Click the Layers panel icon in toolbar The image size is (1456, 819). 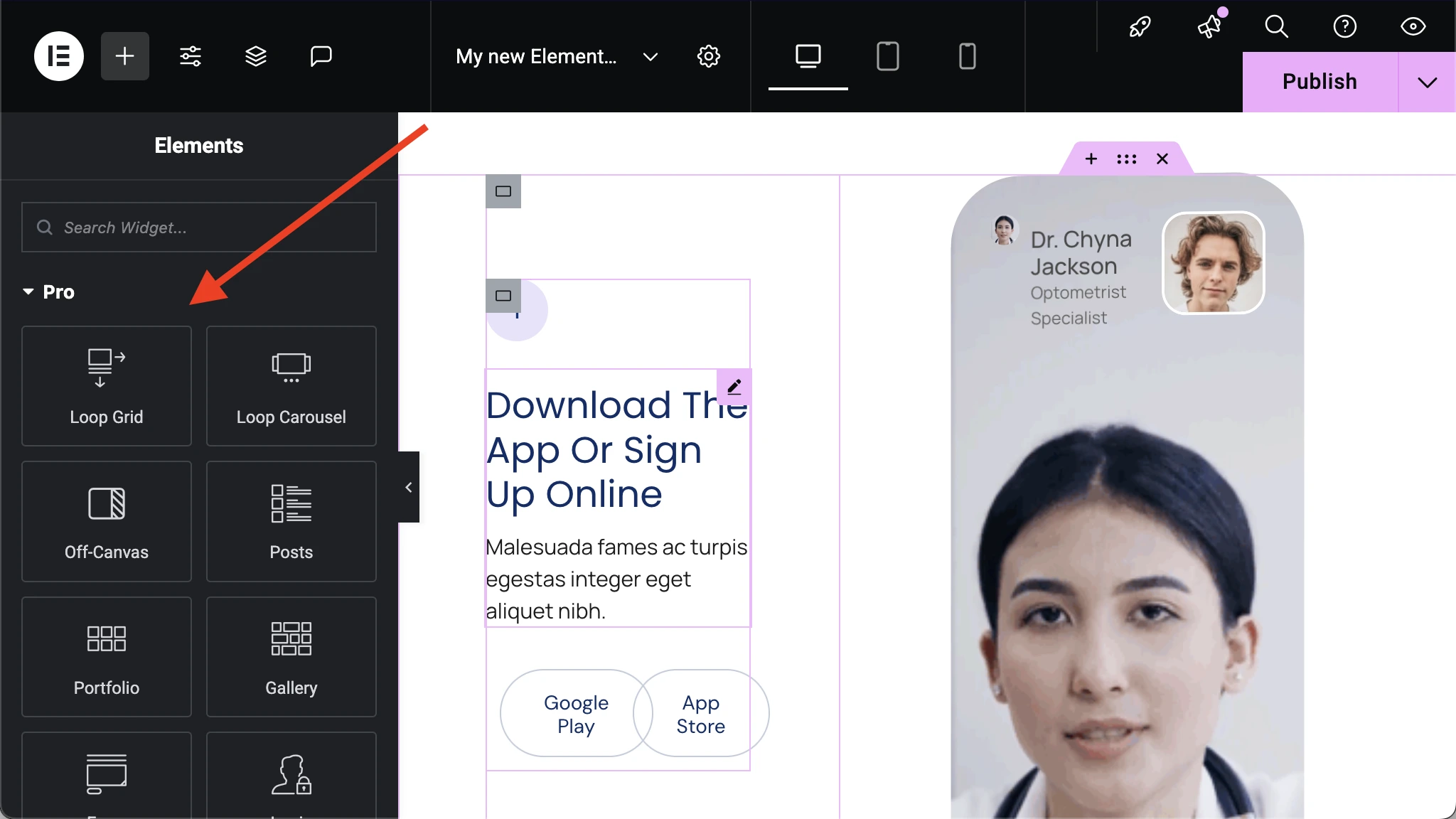(255, 56)
